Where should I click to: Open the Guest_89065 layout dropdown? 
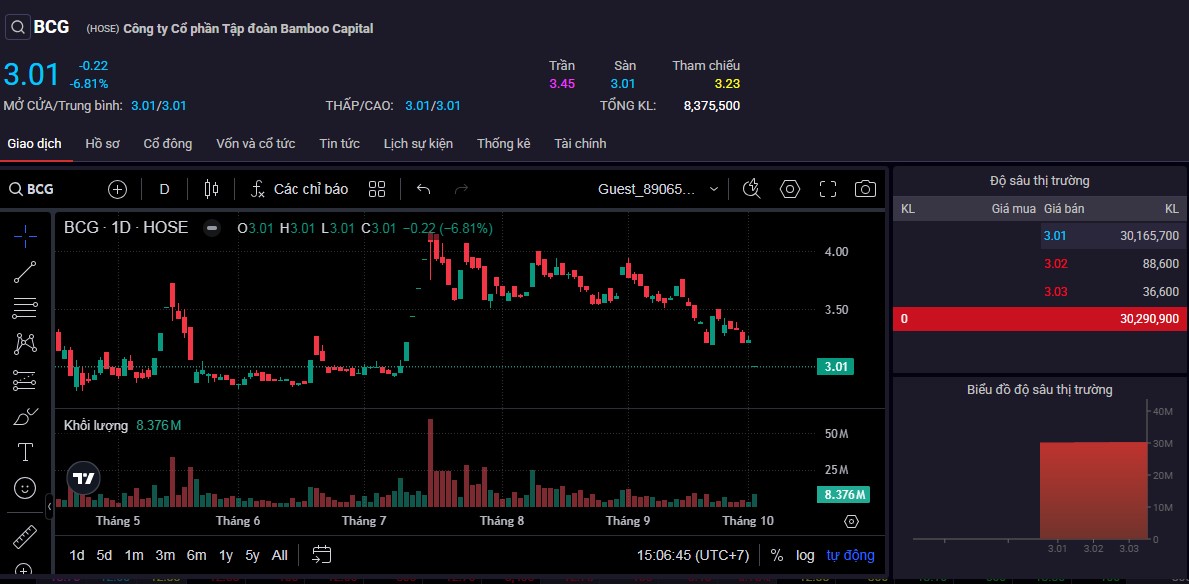[x=658, y=189]
